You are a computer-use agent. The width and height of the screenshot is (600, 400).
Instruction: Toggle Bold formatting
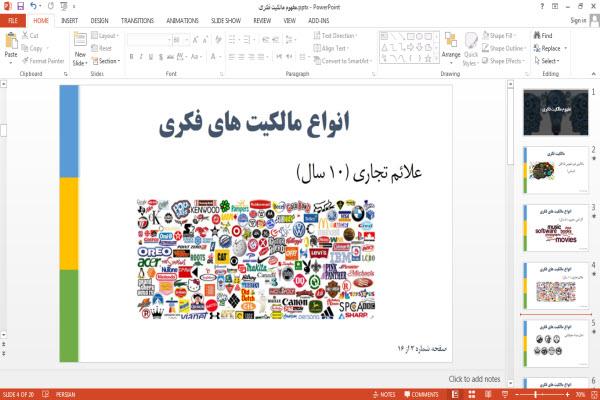tap(131, 57)
